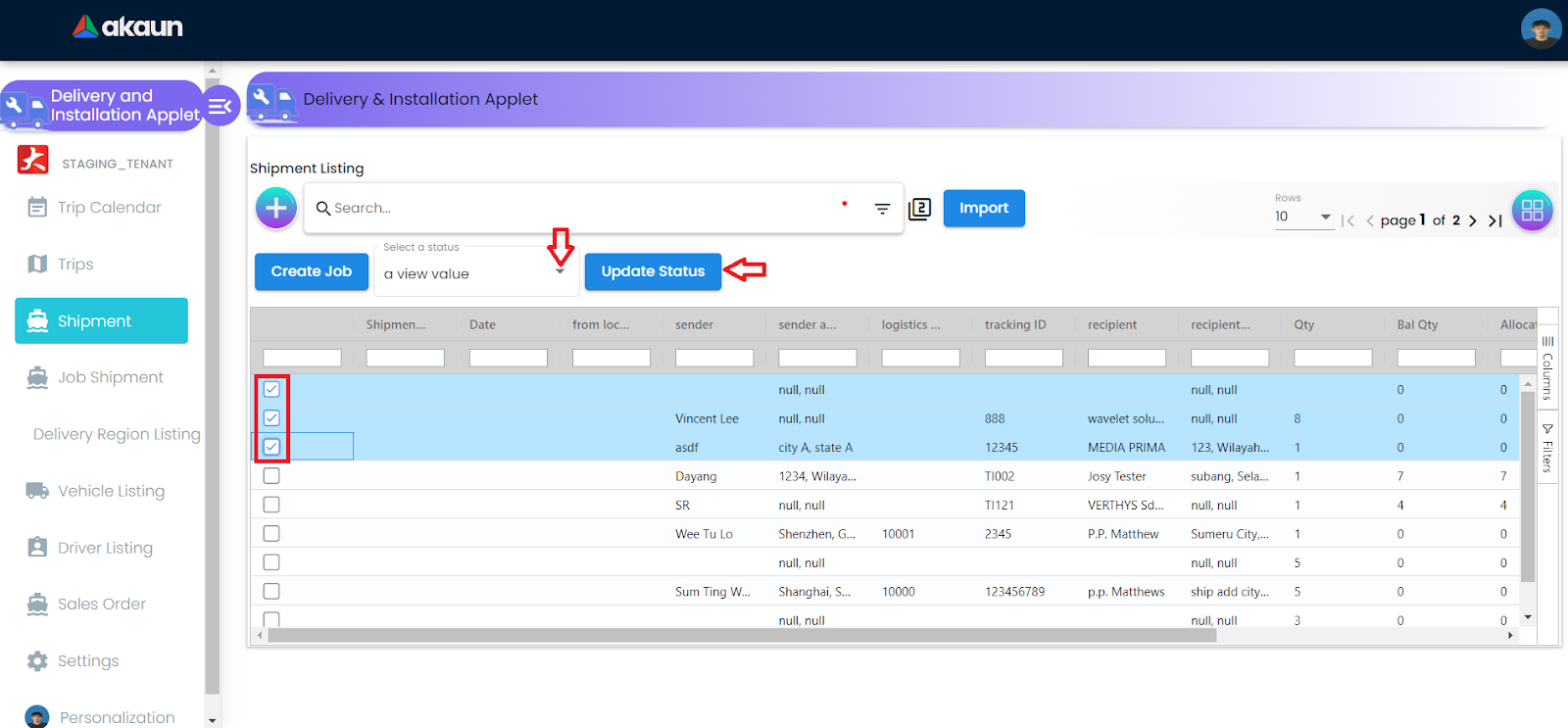The height and width of the screenshot is (728, 1568).
Task: Uncheck the asdf row checkbox
Action: tap(271, 447)
